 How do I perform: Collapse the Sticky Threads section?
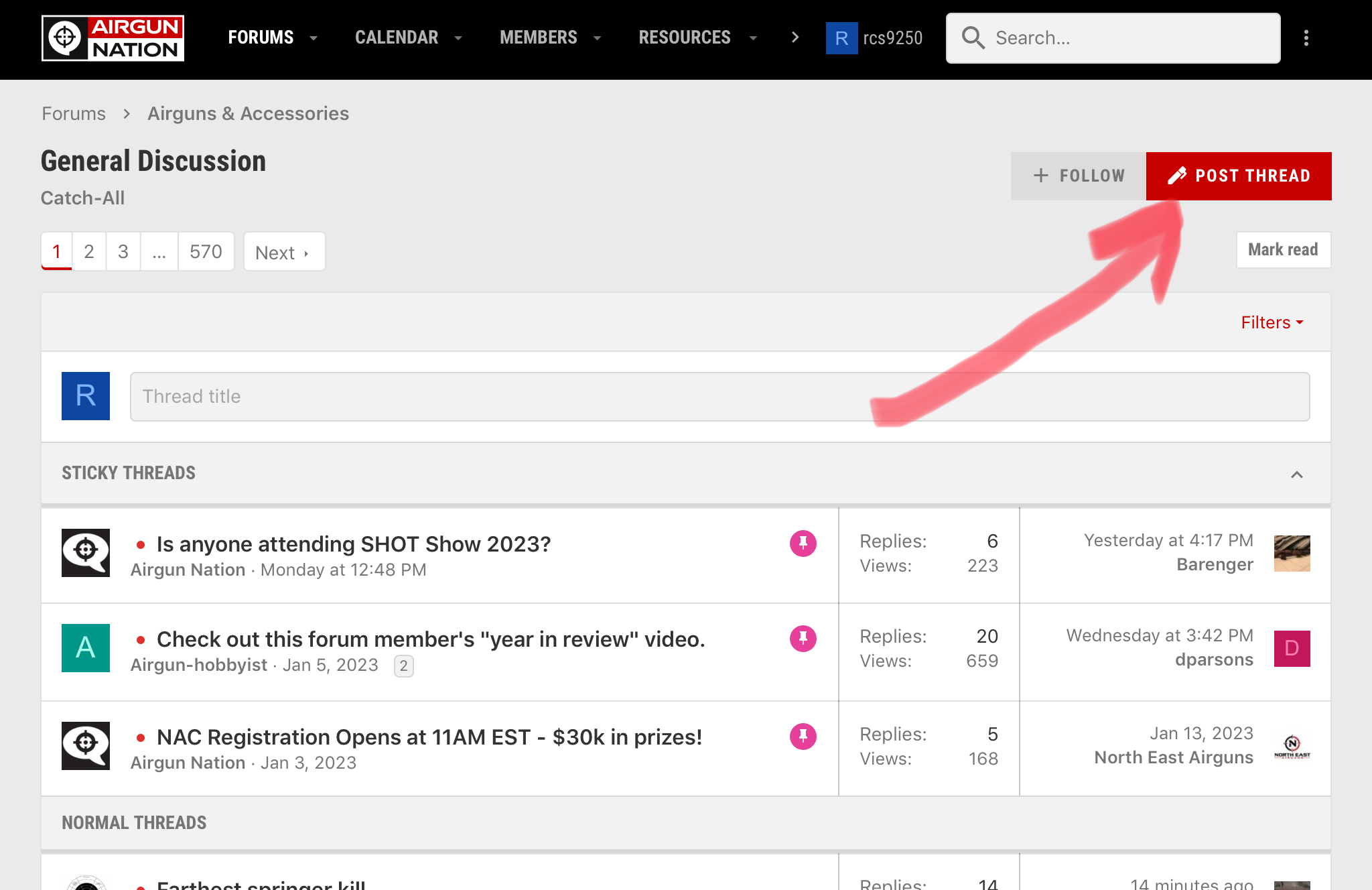tap(1297, 474)
